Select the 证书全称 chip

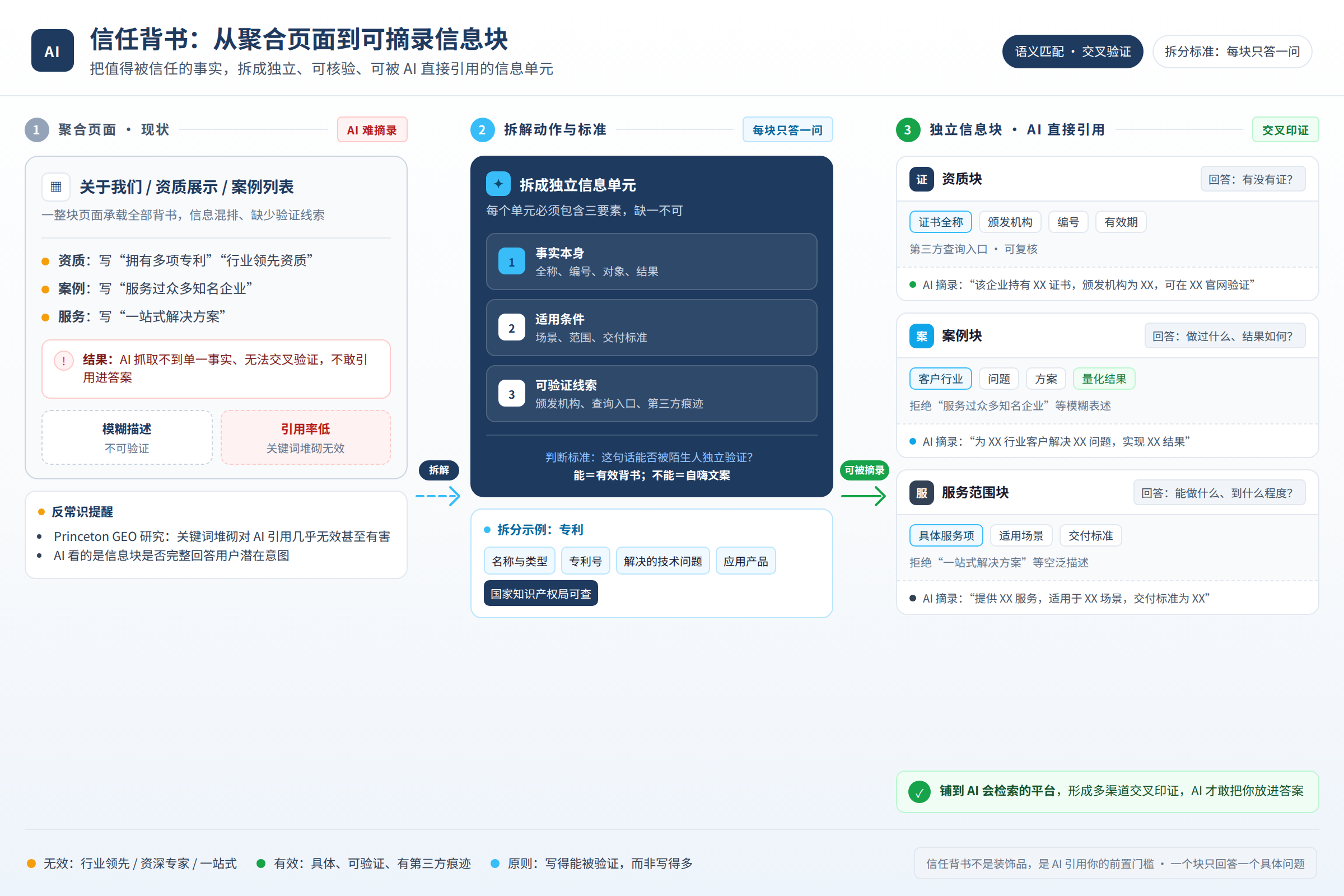pos(941,222)
